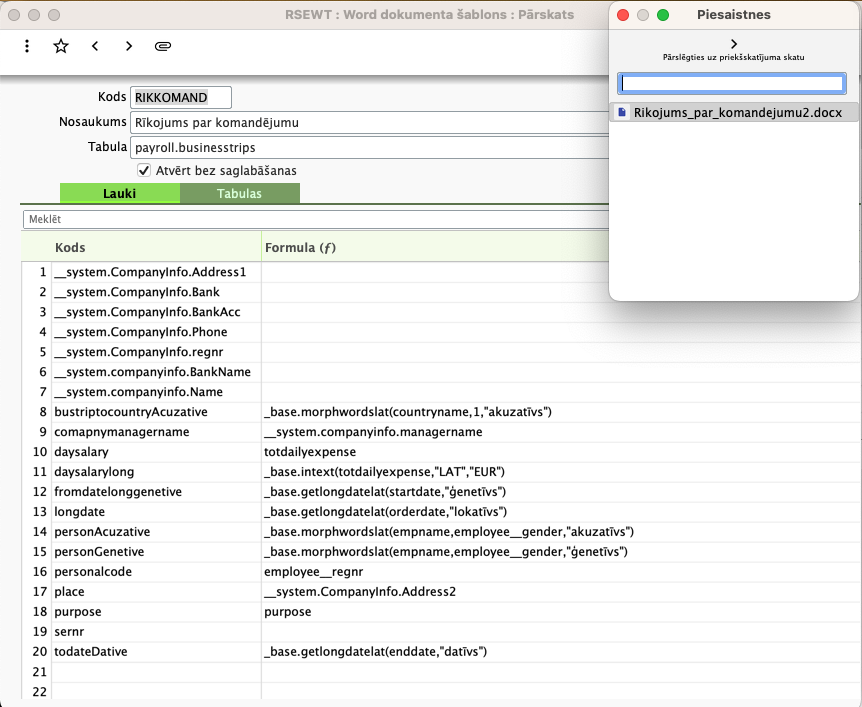Click formula _base.intext(totdailyexpense,"LAT","EUR")
The image size is (862, 707).
[384, 472]
